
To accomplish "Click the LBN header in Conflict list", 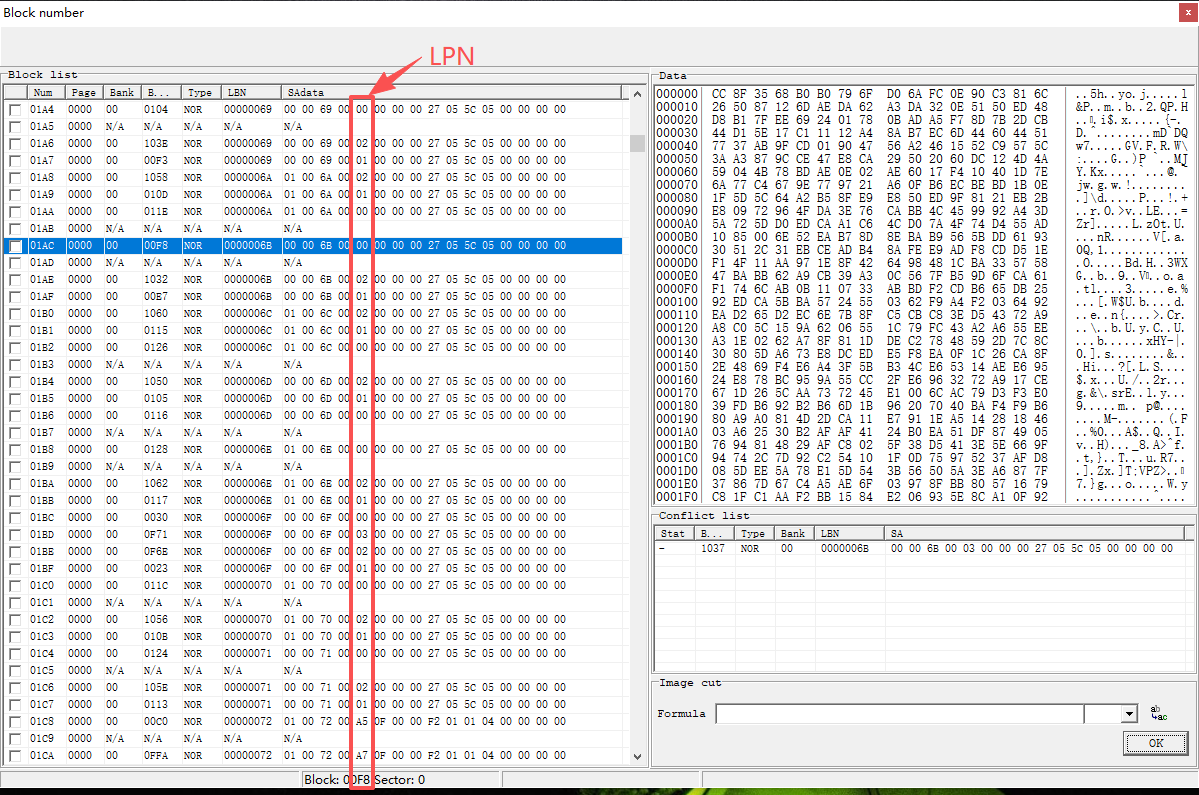I will tap(849, 534).
